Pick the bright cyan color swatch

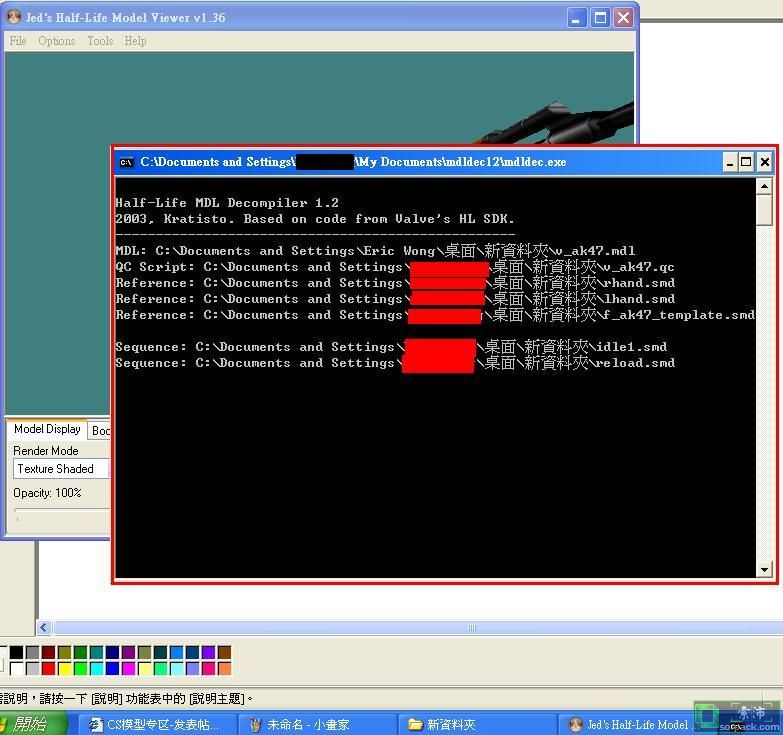[x=96, y=668]
